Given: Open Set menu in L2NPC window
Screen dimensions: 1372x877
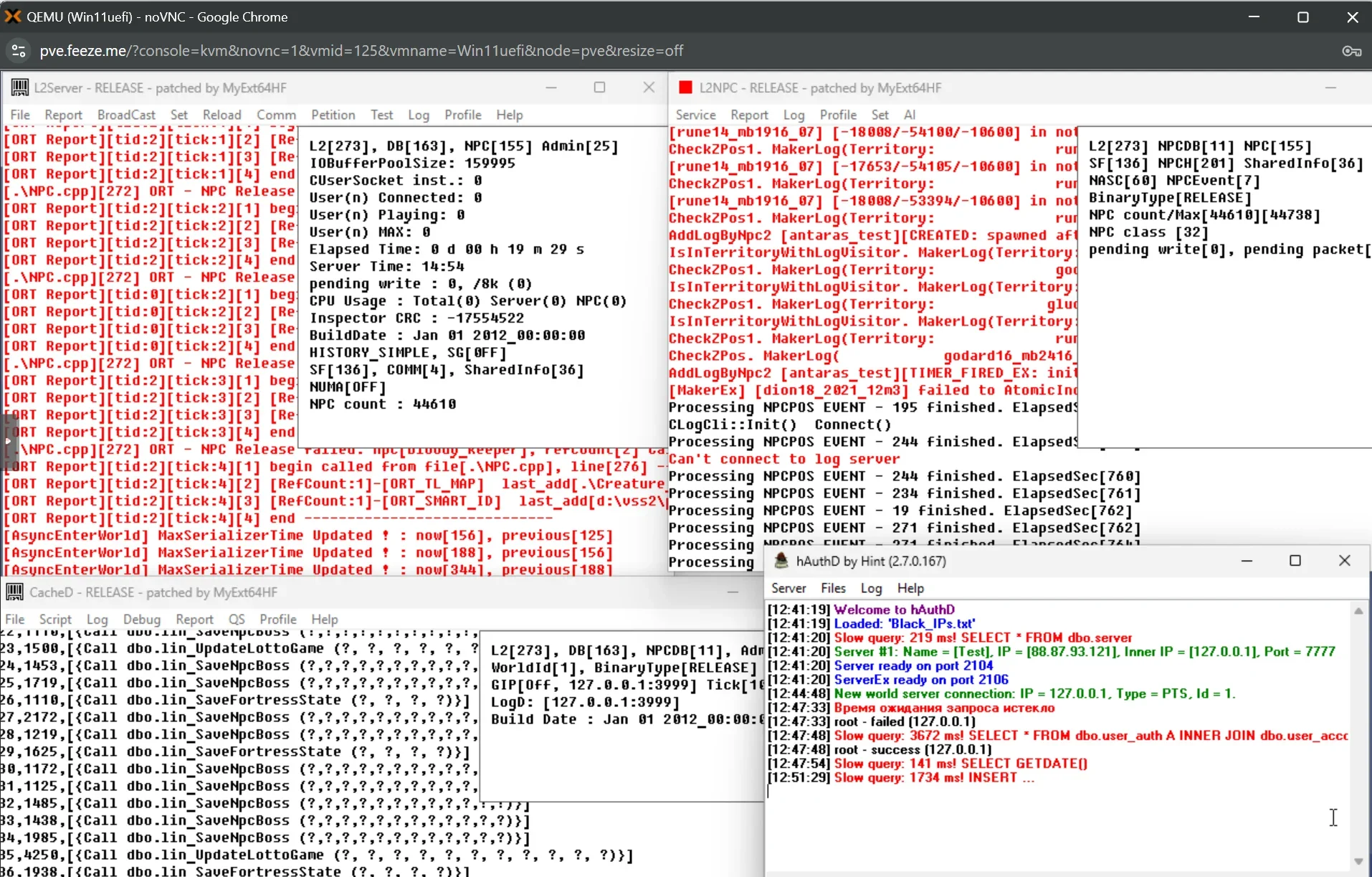Looking at the screenshot, I should tap(880, 115).
